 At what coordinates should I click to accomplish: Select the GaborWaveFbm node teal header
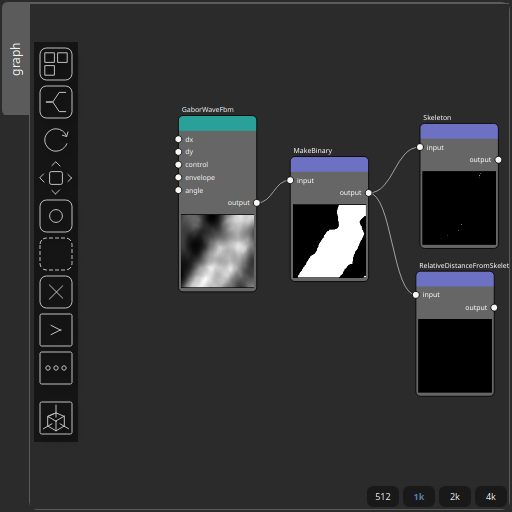[218, 124]
